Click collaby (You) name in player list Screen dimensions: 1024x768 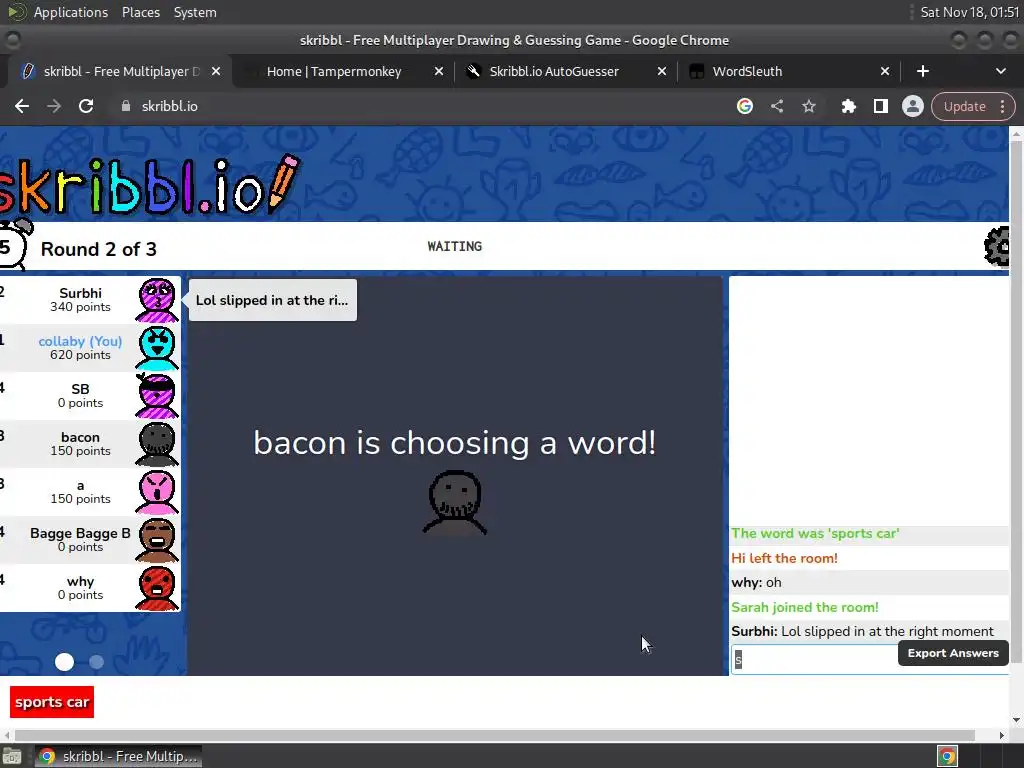[80, 341]
